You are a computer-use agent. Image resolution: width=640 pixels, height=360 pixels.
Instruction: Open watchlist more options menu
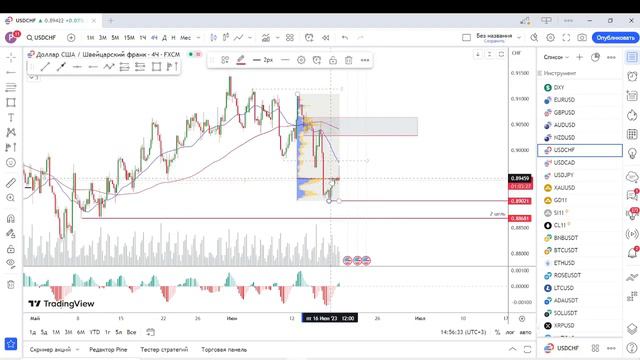coord(611,57)
